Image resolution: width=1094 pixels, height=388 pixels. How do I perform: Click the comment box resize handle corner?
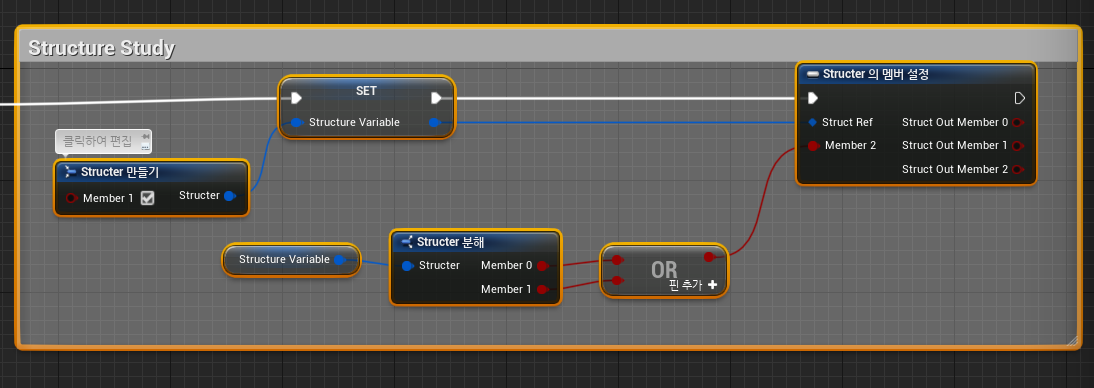click(1072, 340)
